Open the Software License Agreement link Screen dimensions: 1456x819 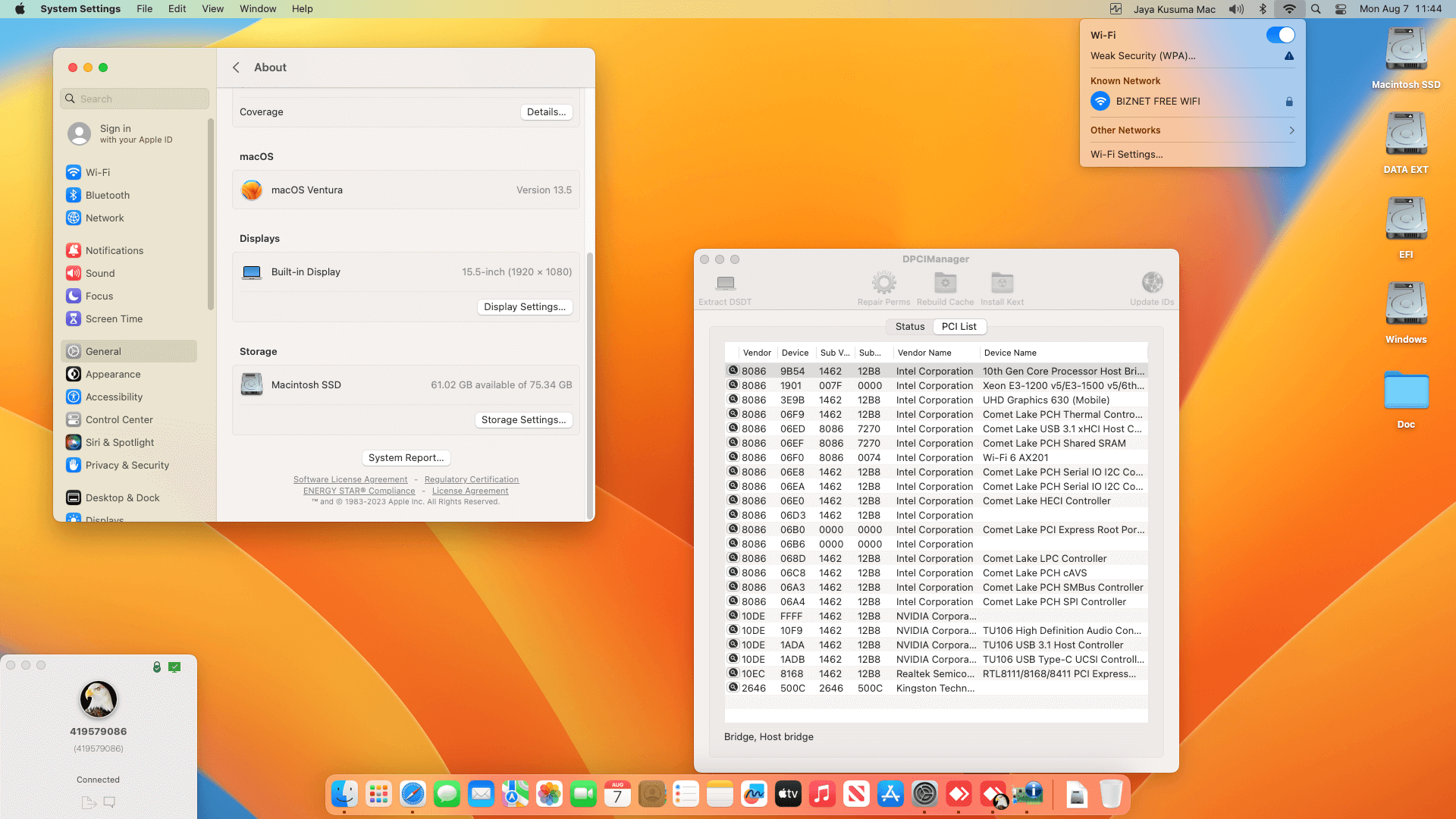tap(350, 479)
